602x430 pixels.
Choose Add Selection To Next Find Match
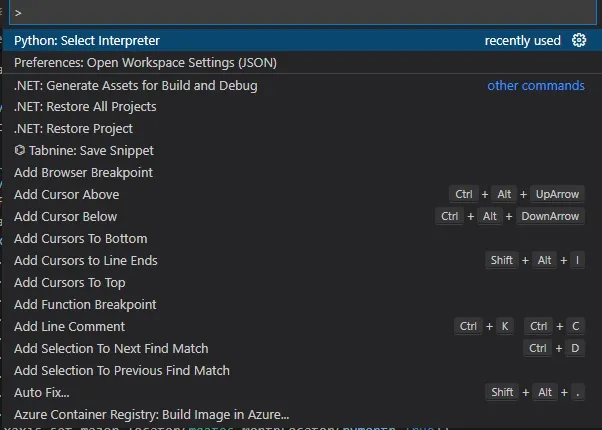[x=111, y=349]
